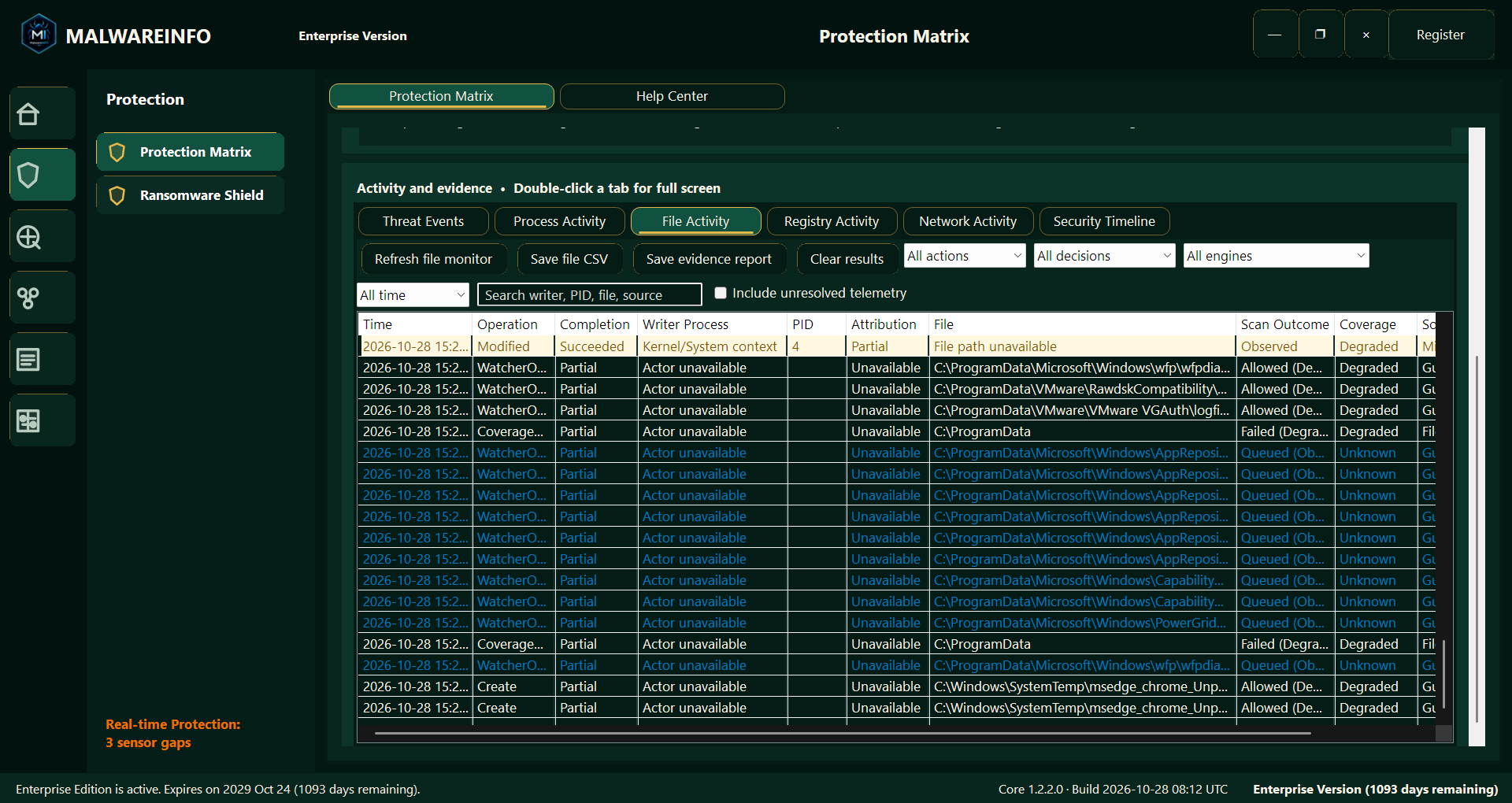1512x803 pixels.
Task: Click 'Real-time Protection: 3 sensor gaps' status
Action: click(x=173, y=733)
